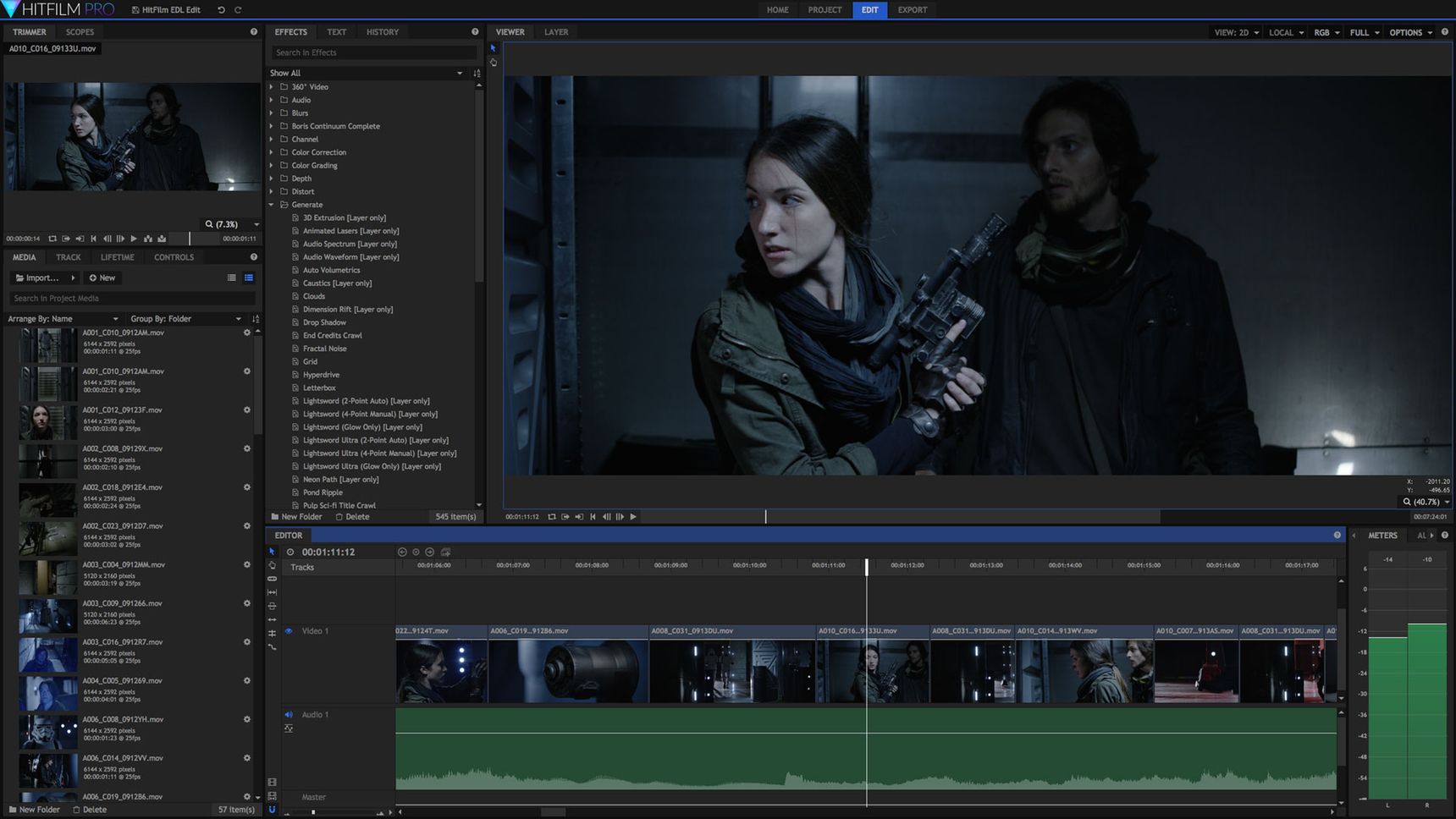Open the Viewer Options menu
1456x819 pixels.
1411,32
